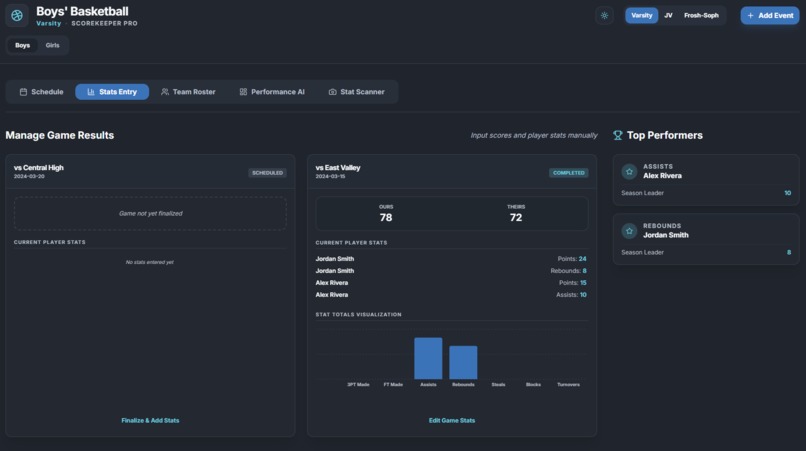Click the star icon on Rebounds card
806x451 pixels.
[629, 231]
